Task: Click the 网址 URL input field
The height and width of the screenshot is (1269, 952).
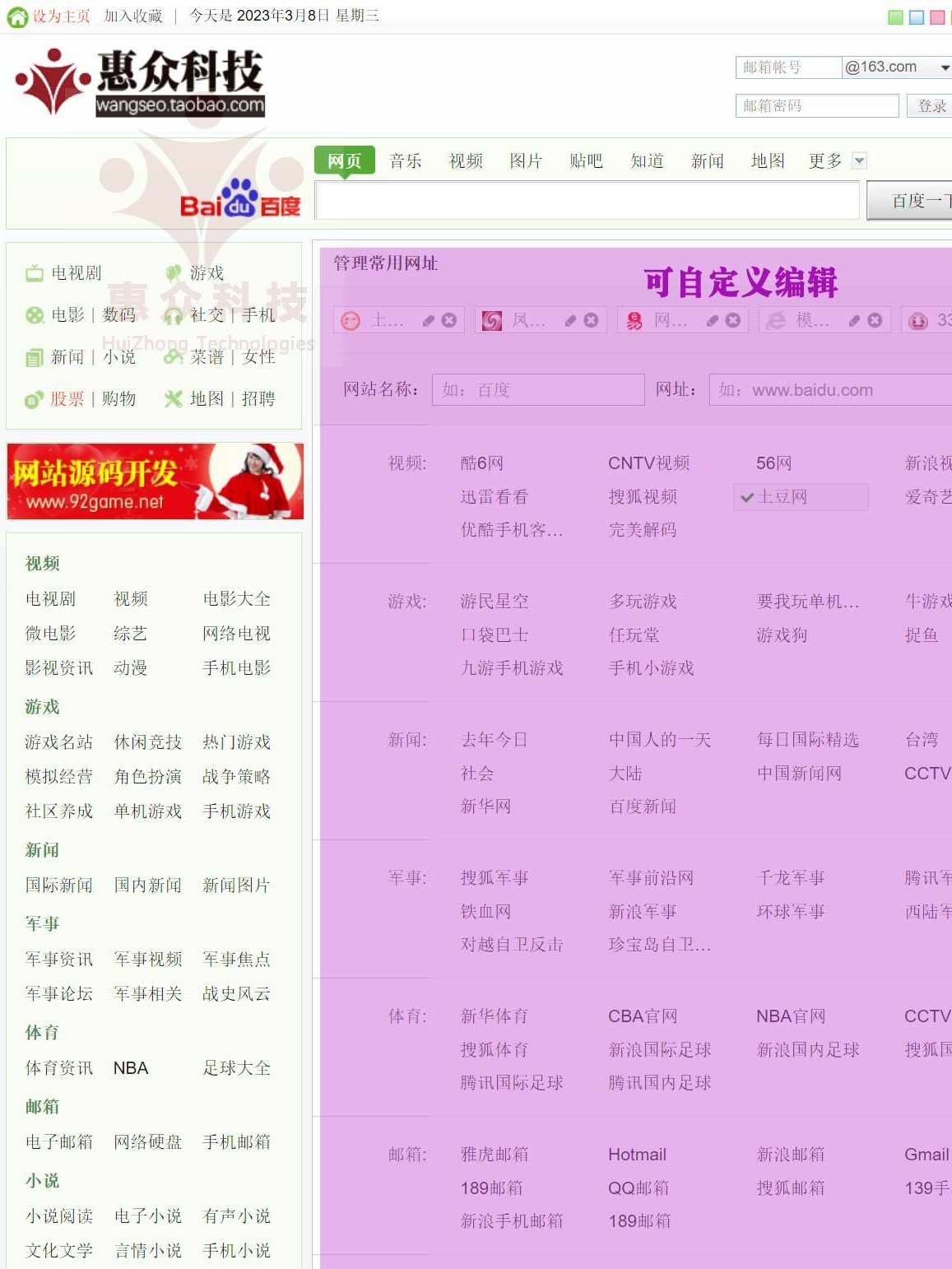Action: pyautogui.click(x=831, y=390)
